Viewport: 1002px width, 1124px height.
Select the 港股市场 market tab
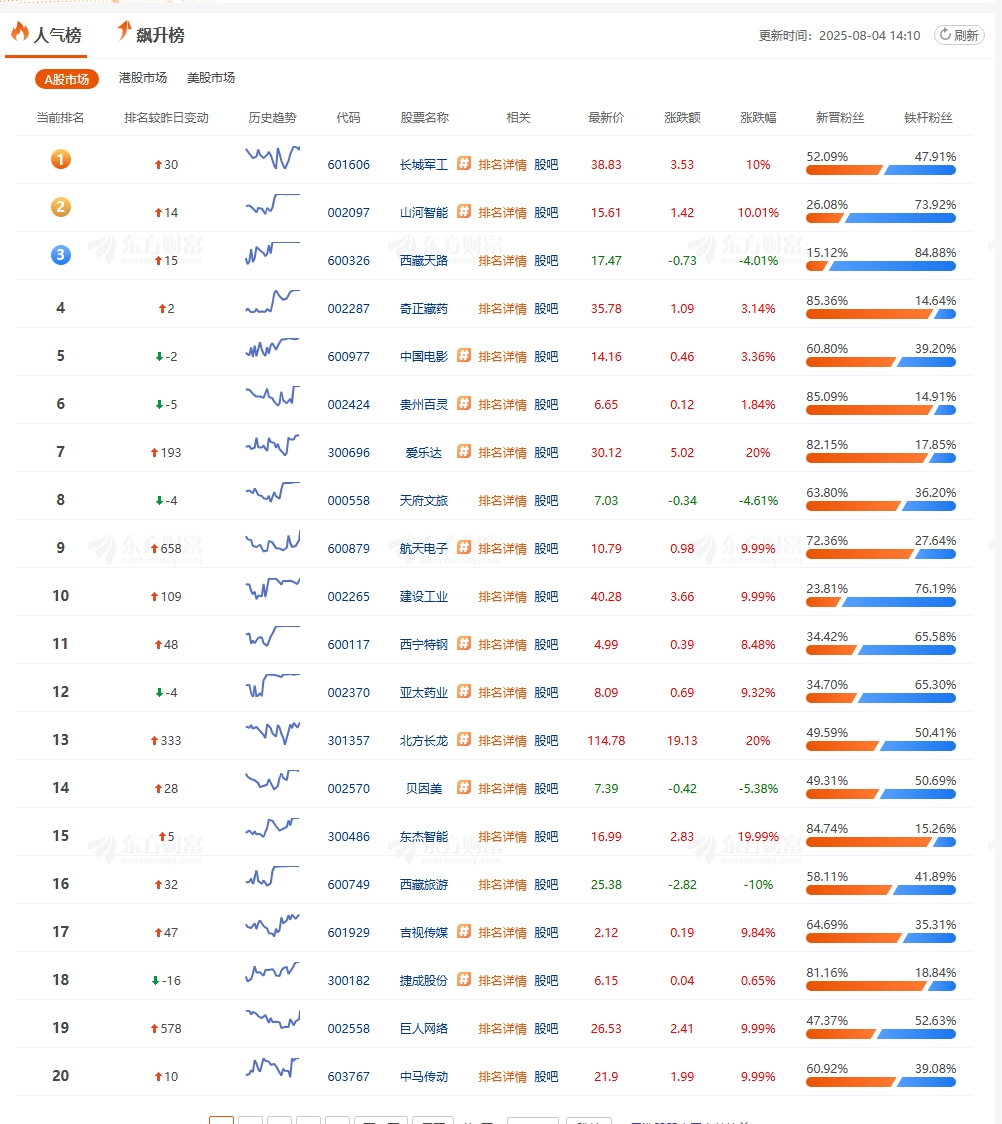(x=143, y=78)
